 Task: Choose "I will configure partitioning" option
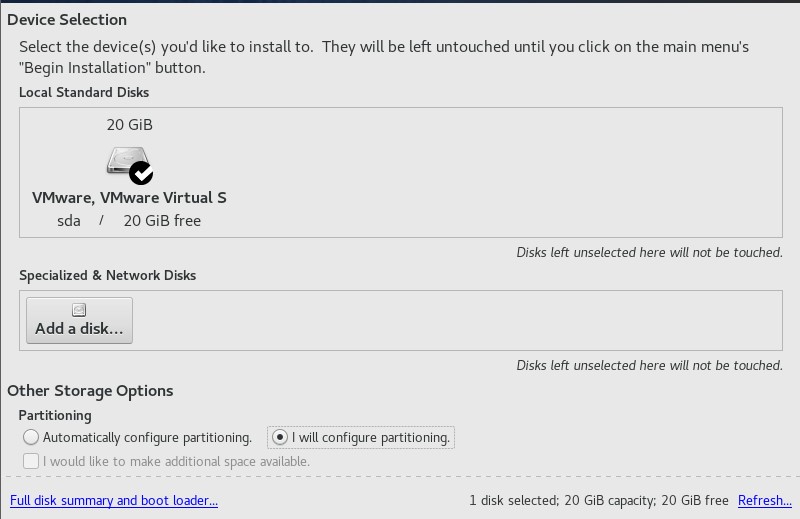[x=281, y=437]
